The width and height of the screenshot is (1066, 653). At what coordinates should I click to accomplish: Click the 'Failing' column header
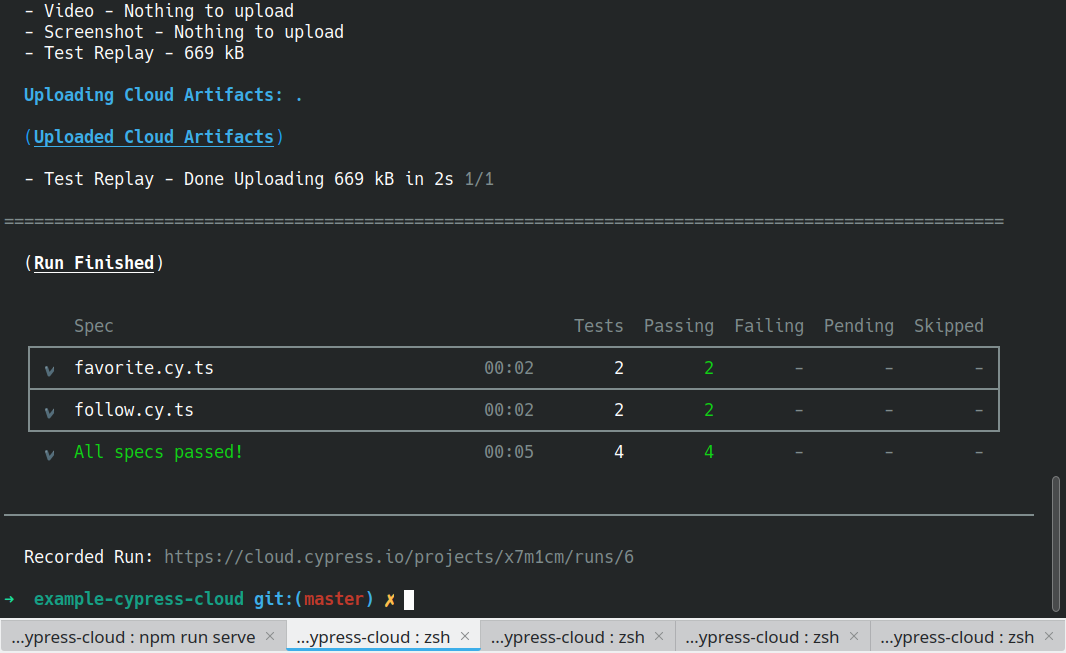pyautogui.click(x=769, y=326)
